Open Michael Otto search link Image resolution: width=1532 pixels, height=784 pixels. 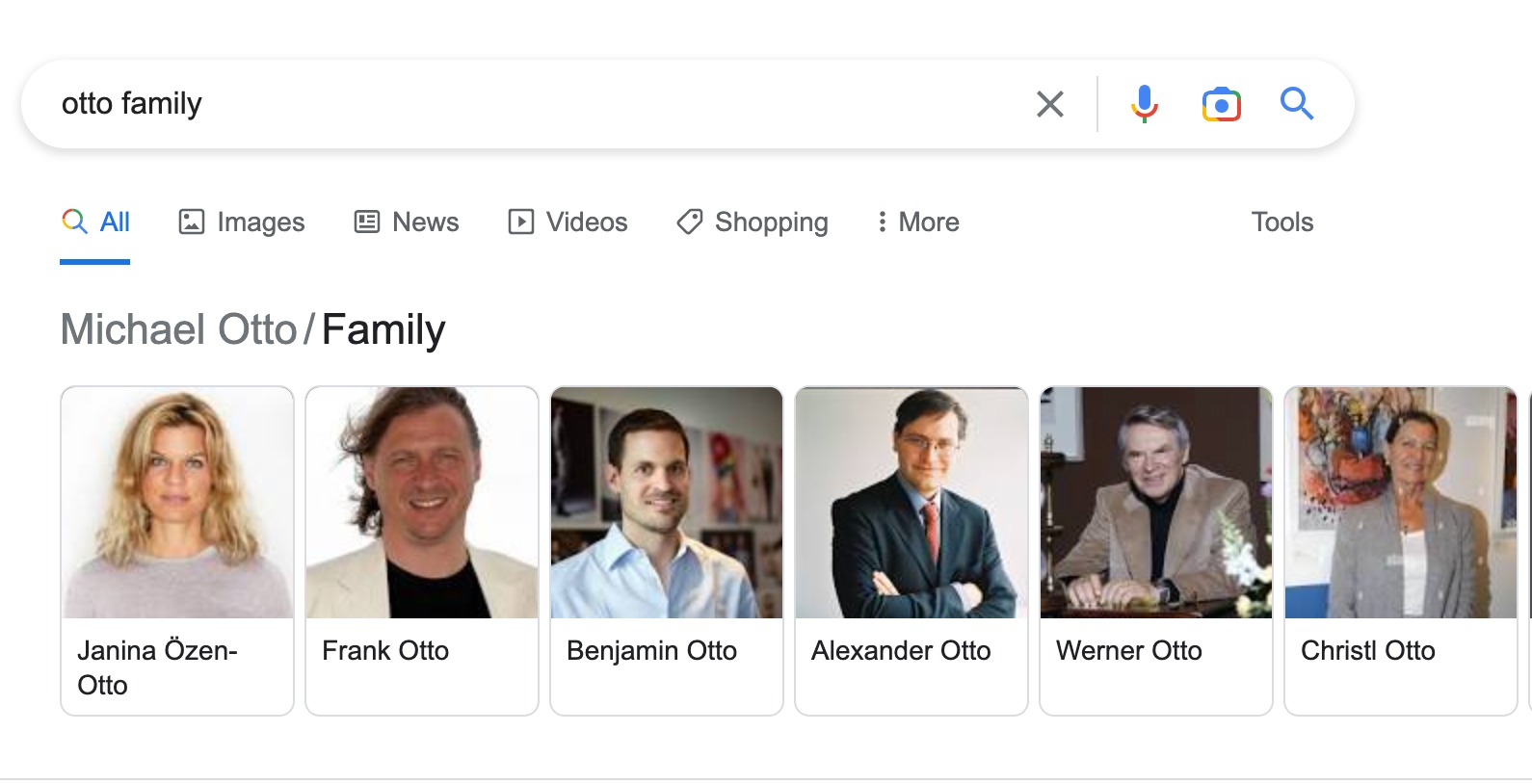coord(179,328)
